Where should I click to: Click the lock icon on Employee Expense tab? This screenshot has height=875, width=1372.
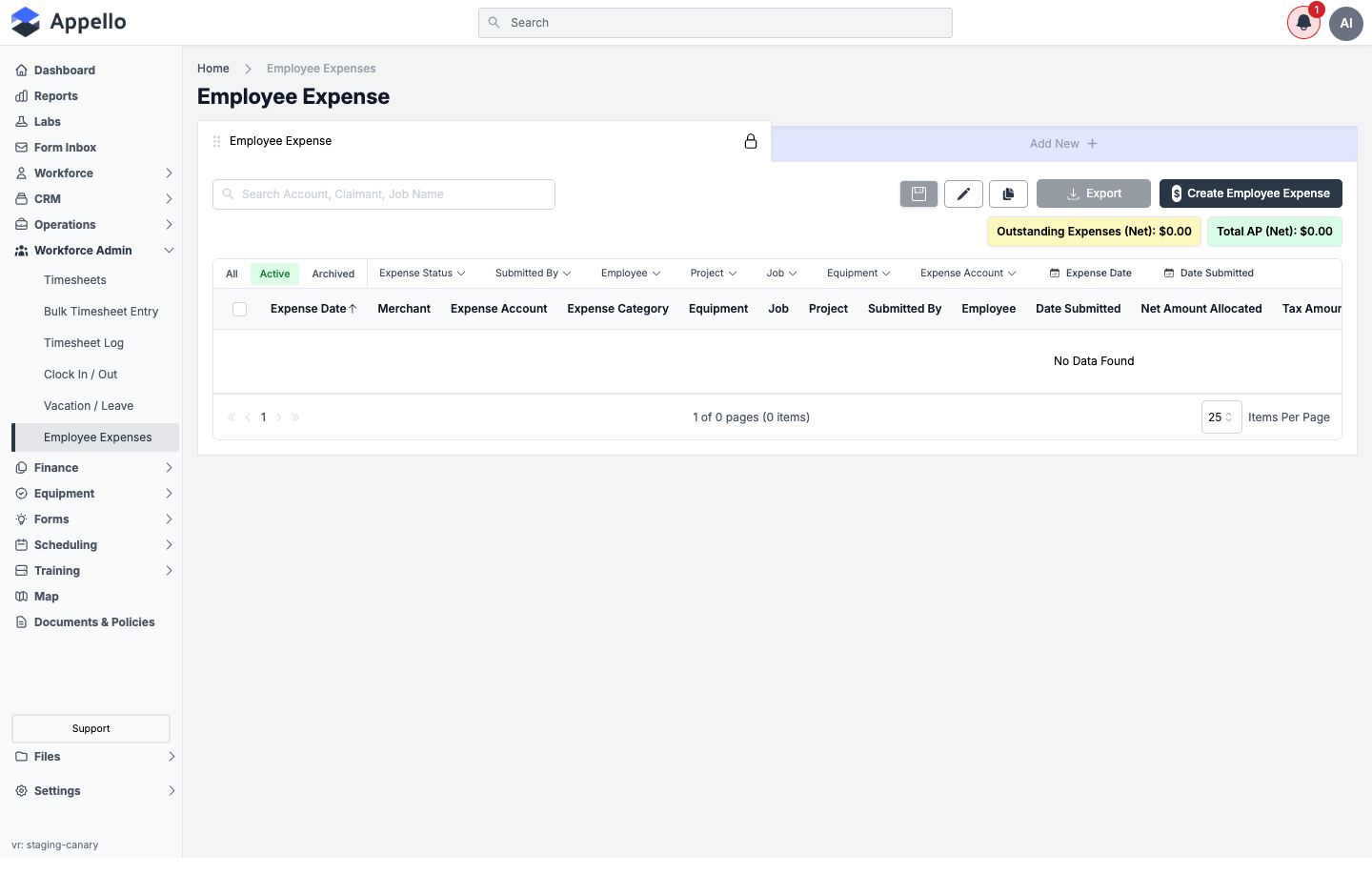[x=751, y=141]
